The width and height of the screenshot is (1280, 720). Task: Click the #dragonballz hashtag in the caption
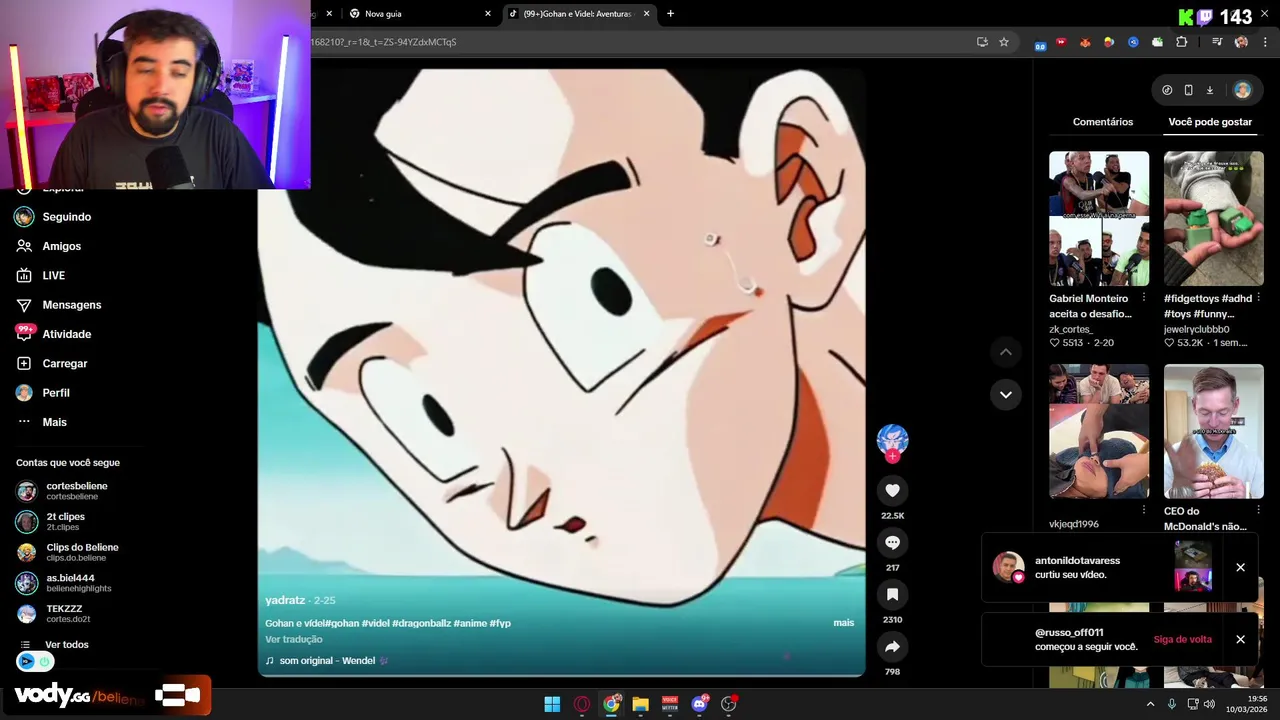421,623
